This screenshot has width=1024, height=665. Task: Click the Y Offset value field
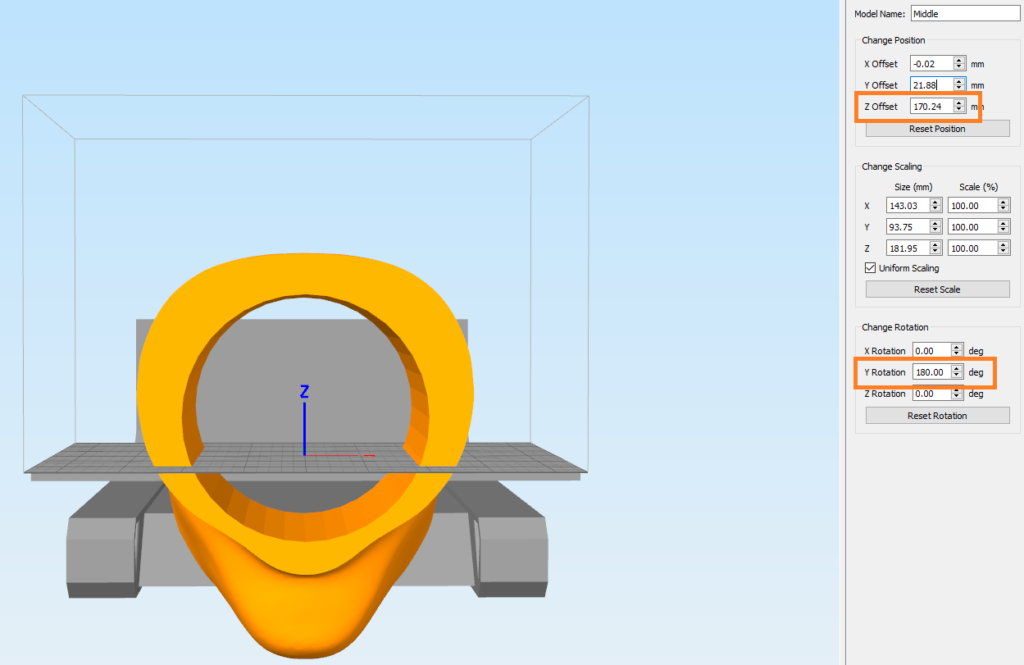coord(931,85)
